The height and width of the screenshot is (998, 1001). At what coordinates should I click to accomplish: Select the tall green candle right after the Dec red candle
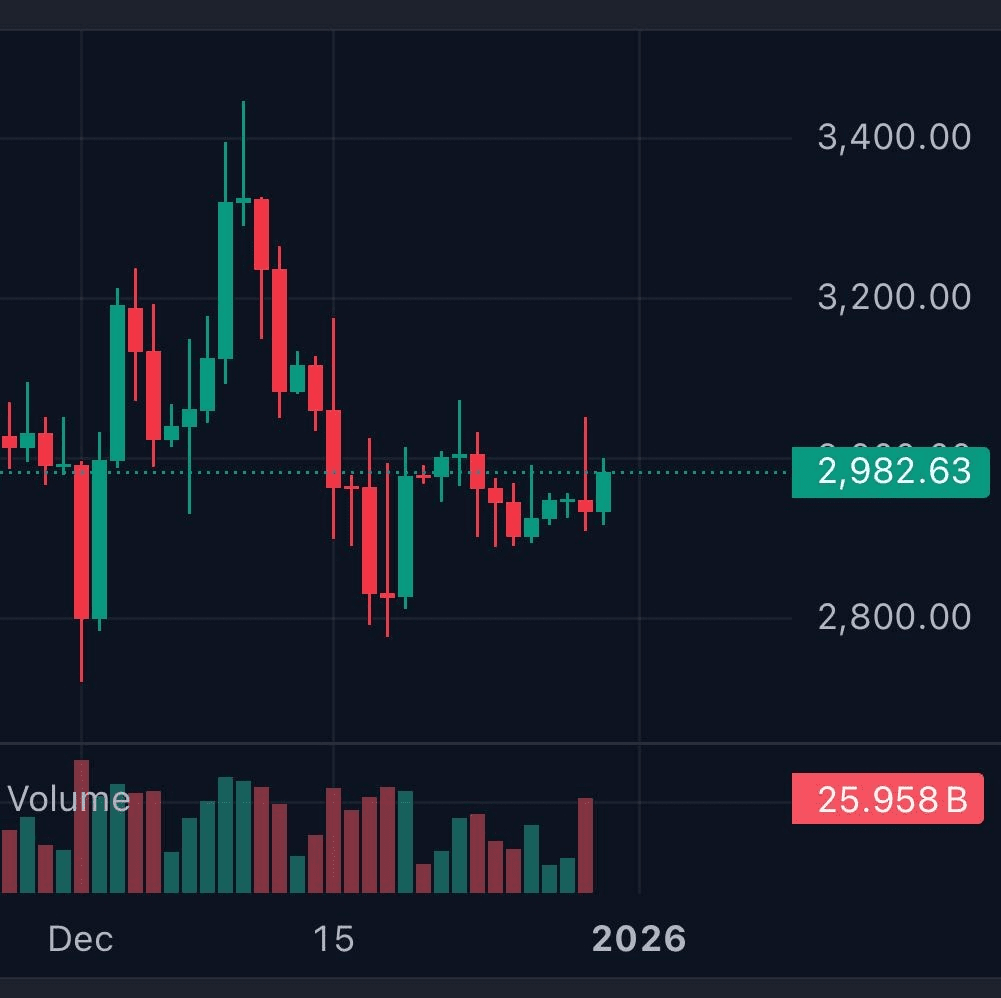pyautogui.click(x=100, y=540)
